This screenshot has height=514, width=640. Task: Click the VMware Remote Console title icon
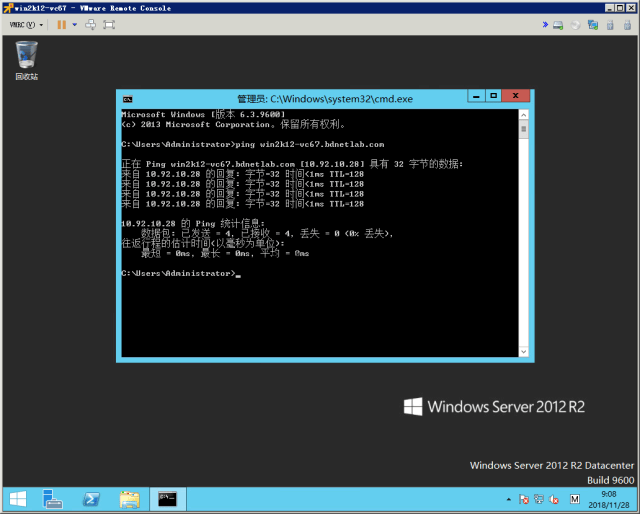8,8
